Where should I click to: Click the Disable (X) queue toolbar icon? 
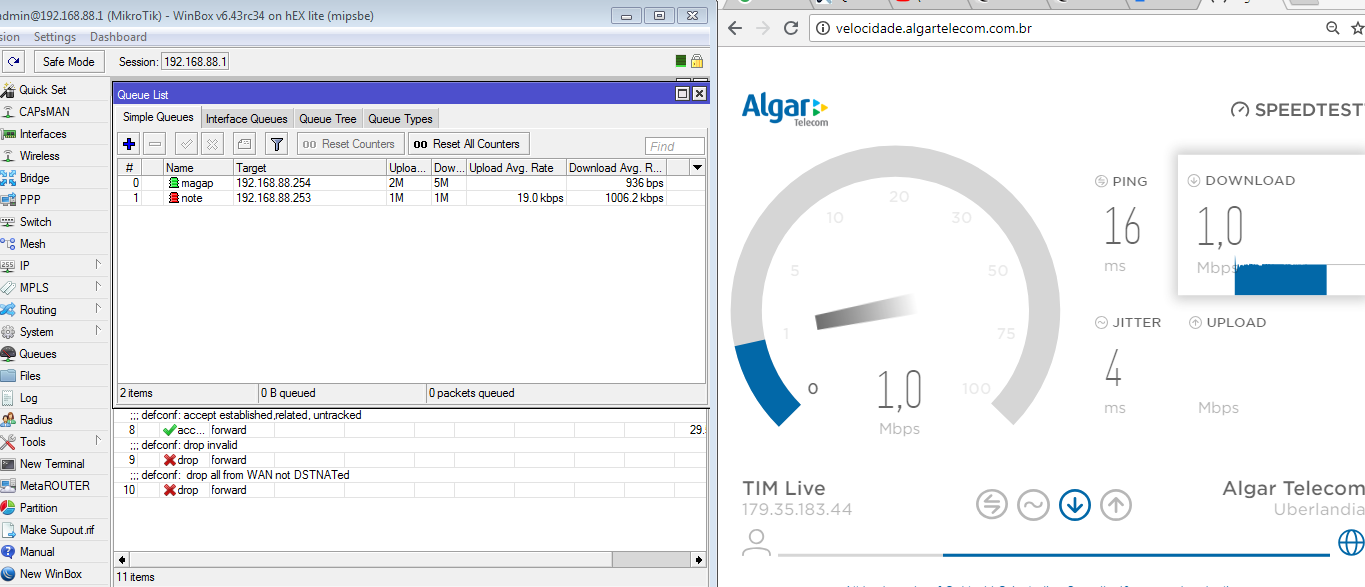click(x=212, y=144)
